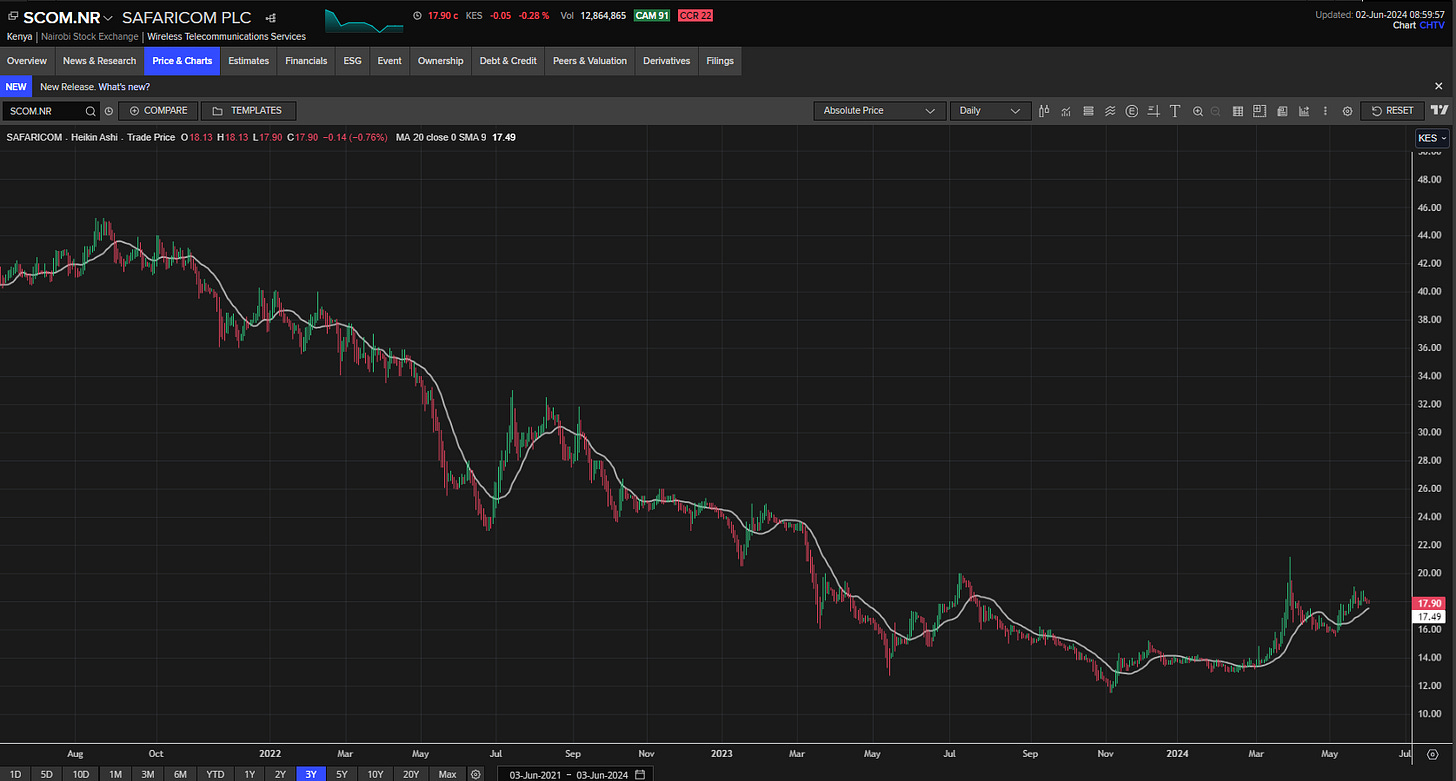Select the 5D time range
The image size is (1456, 781).
pos(46,774)
